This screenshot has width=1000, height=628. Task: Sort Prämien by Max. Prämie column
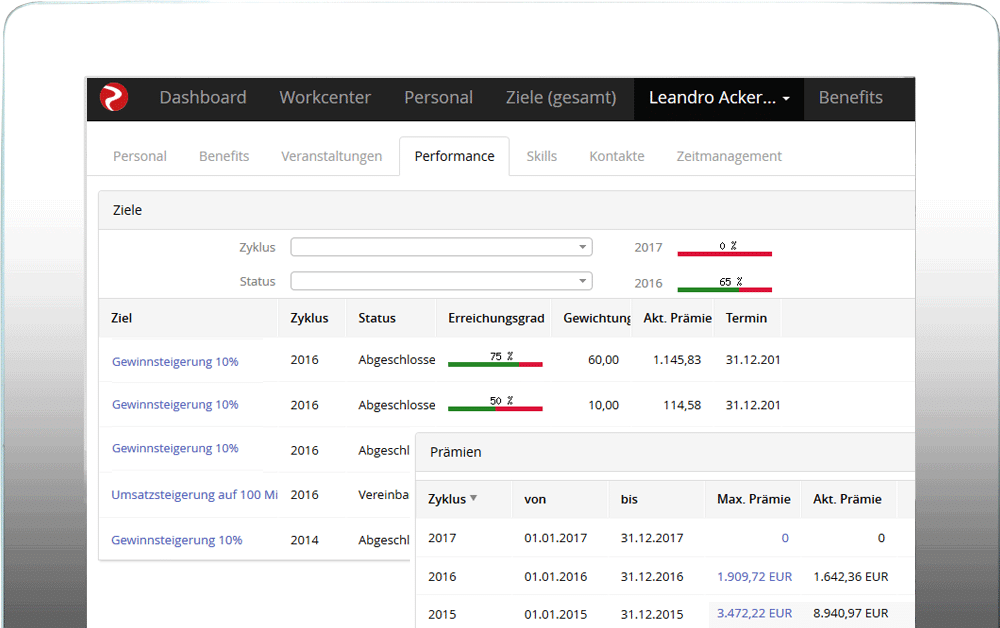tap(753, 499)
